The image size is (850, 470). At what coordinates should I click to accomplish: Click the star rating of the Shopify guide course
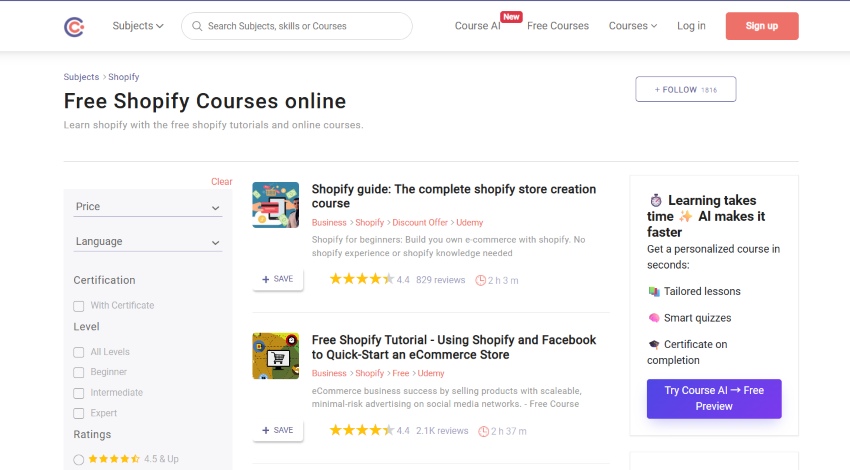coord(362,279)
